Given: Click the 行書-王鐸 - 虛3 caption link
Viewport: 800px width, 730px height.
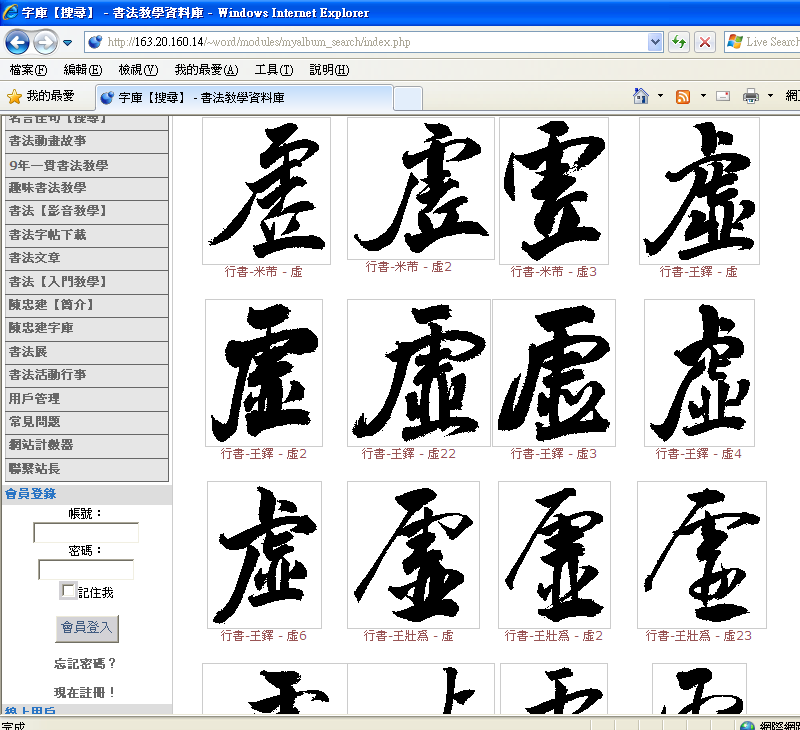Looking at the screenshot, I should (554, 454).
